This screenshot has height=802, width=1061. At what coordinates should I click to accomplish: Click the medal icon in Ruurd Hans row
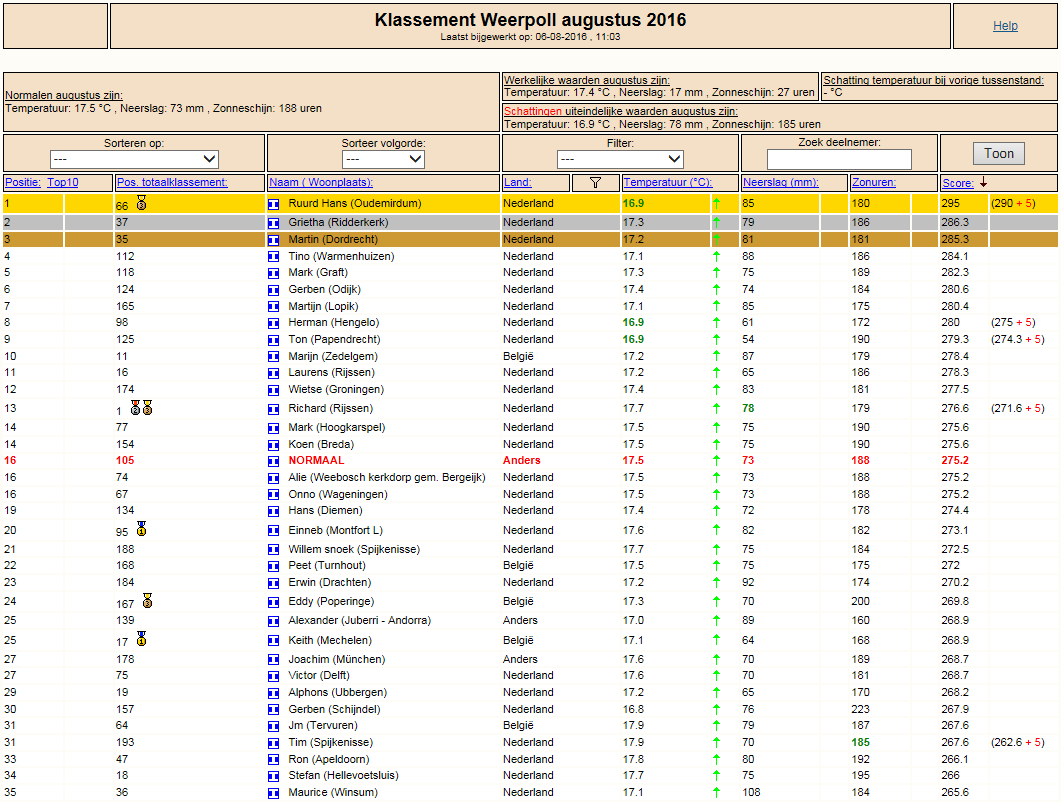click(141, 202)
